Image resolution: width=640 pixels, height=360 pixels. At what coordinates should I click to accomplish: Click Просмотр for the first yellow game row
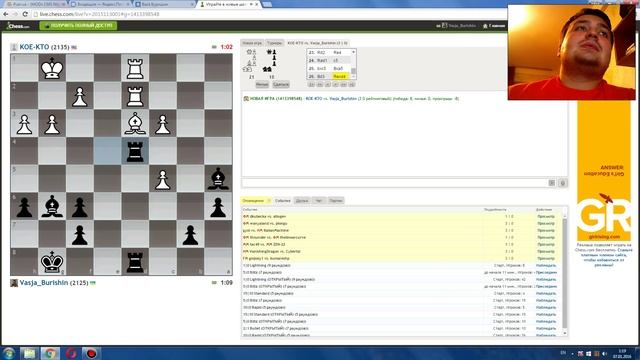(546, 216)
